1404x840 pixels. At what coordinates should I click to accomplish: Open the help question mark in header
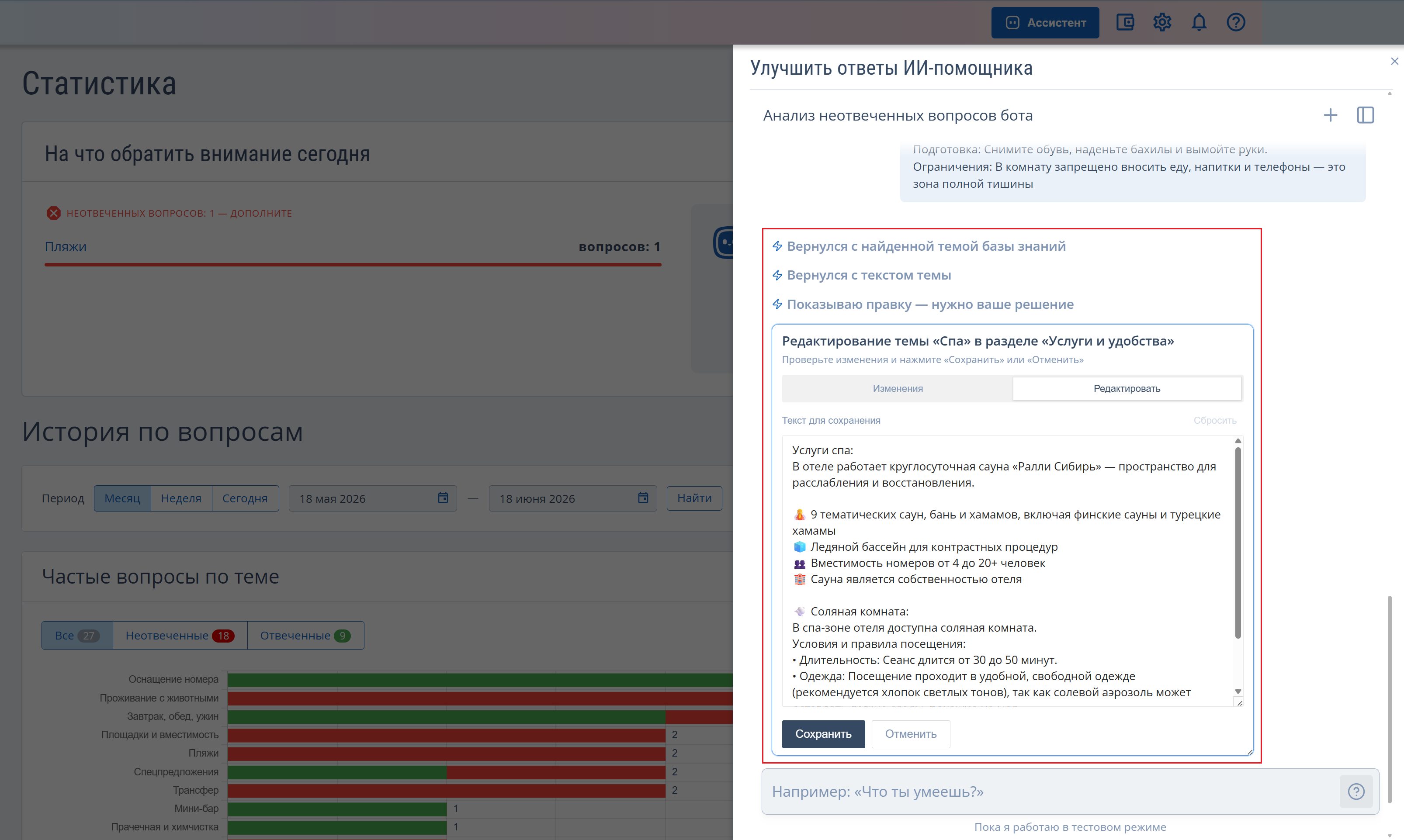1236,23
